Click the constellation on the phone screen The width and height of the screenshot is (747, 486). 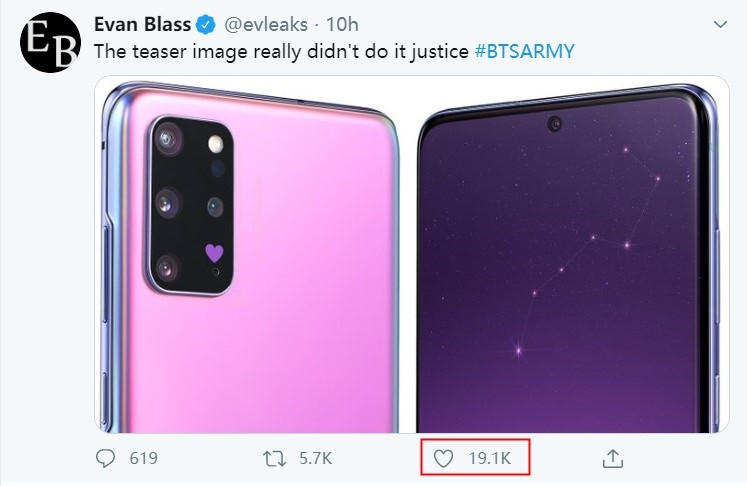point(590,240)
